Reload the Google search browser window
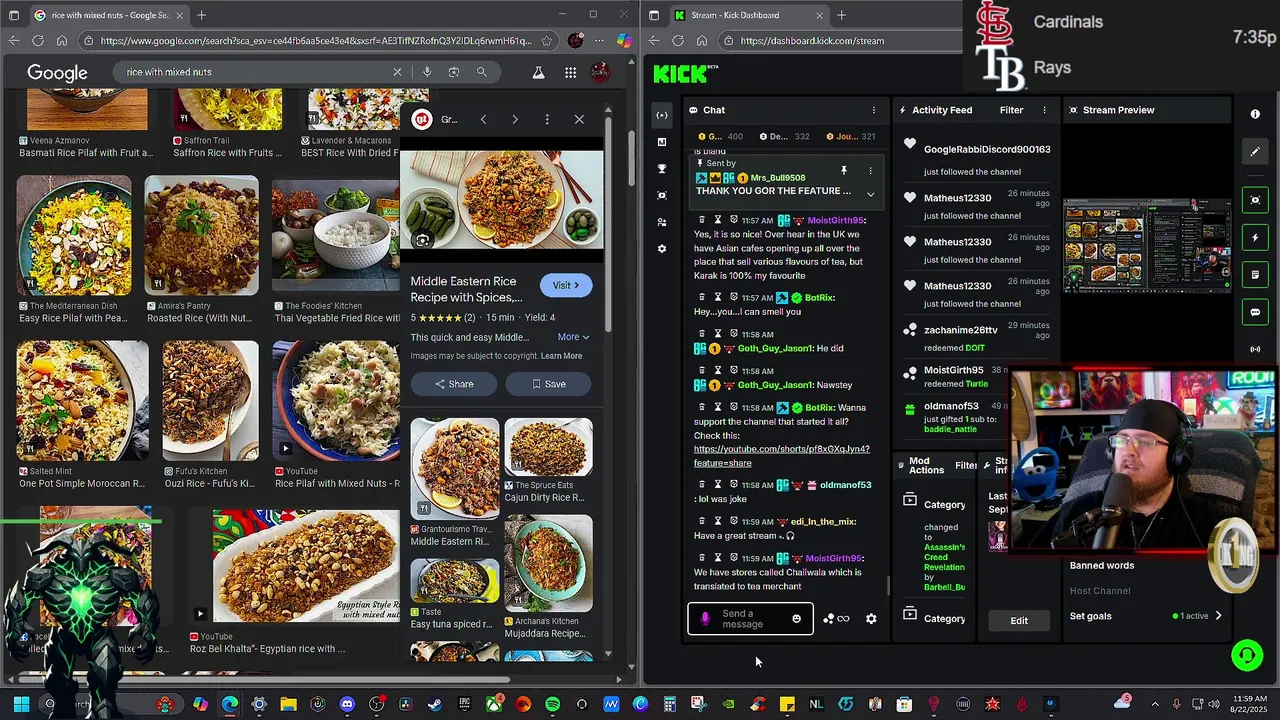This screenshot has height=720, width=1280. pos(38,41)
